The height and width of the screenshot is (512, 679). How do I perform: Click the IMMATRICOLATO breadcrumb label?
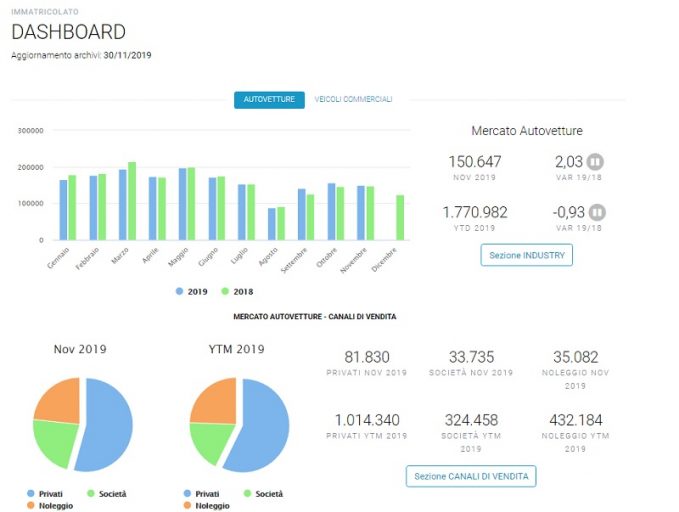pos(45,12)
